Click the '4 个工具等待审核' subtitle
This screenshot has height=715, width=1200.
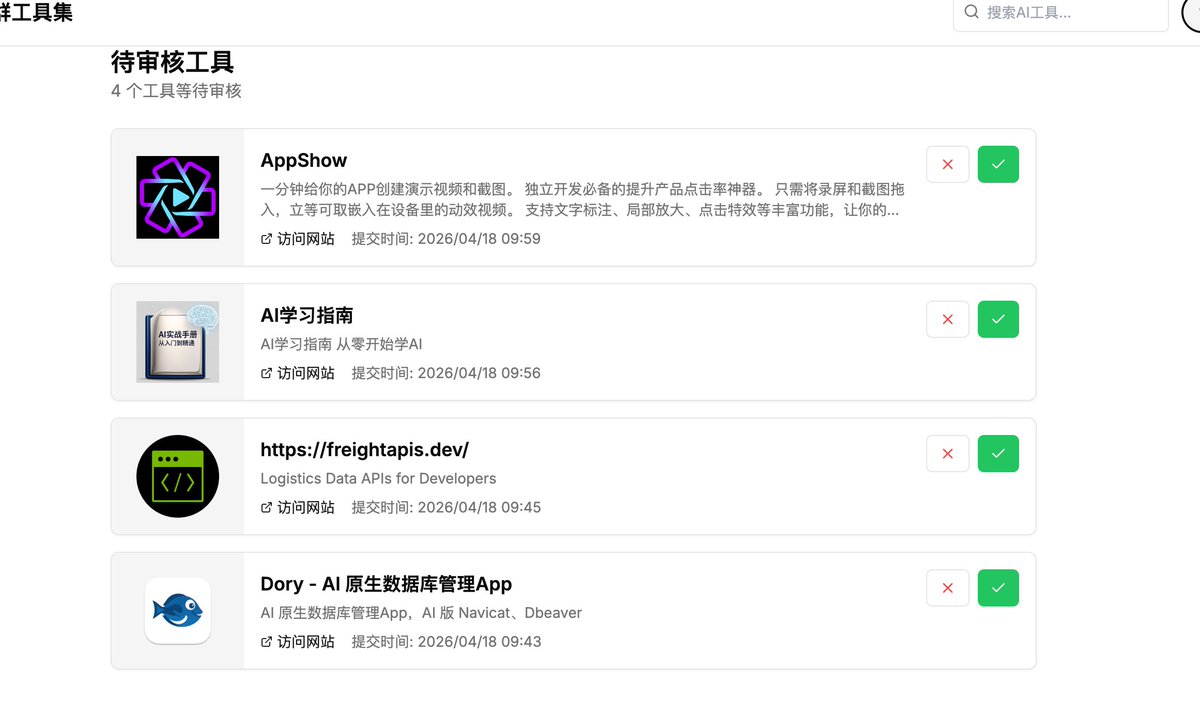click(176, 91)
